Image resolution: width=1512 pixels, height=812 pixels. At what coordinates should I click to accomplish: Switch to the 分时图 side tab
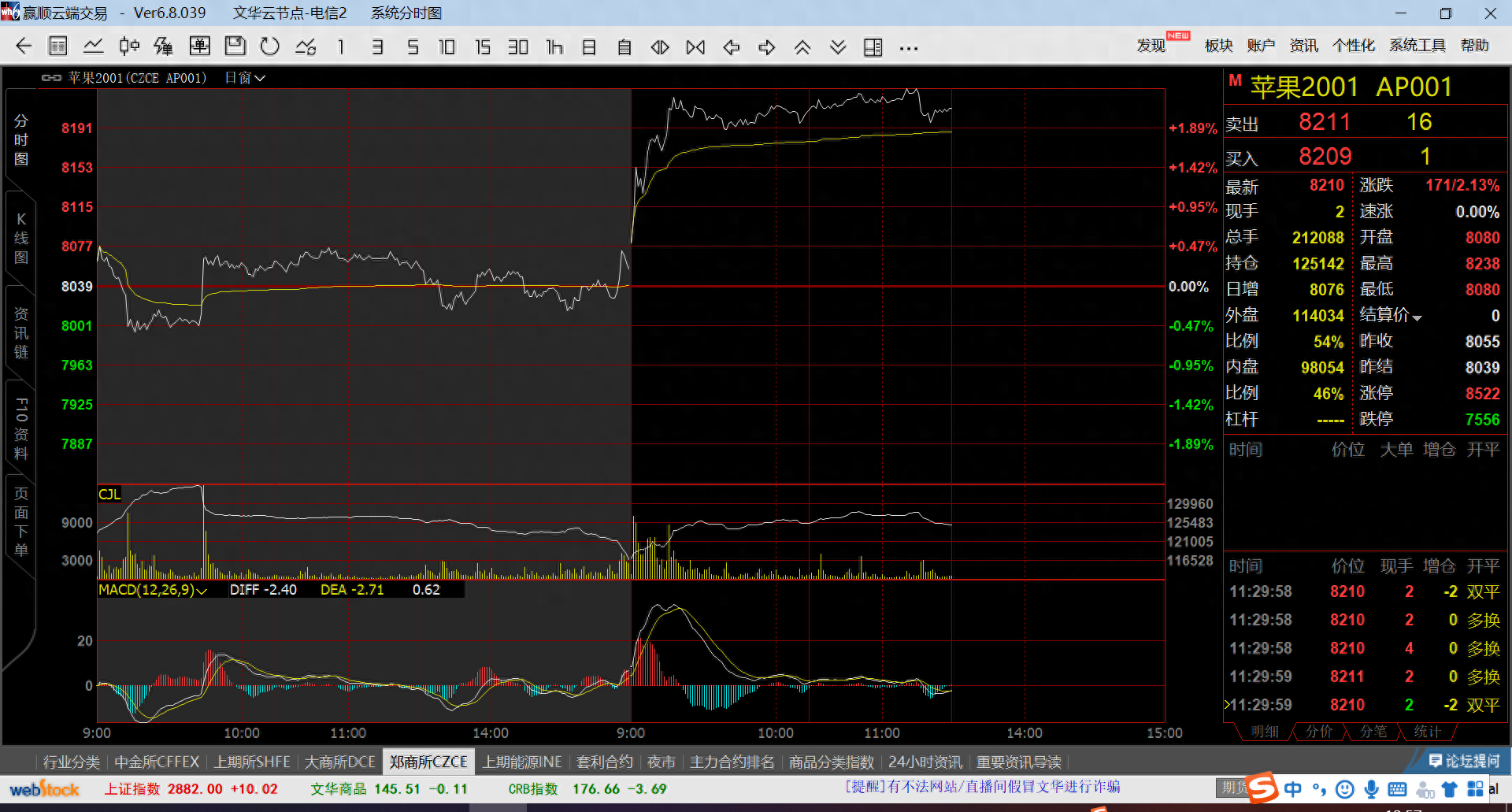click(x=21, y=140)
